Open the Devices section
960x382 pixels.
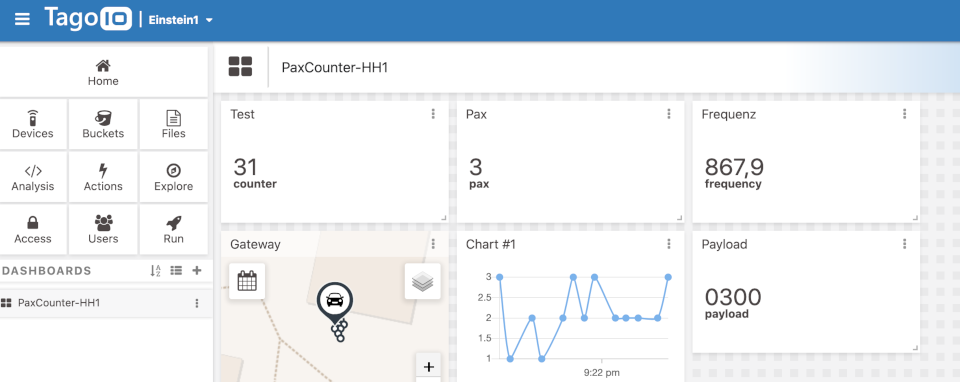(33, 124)
